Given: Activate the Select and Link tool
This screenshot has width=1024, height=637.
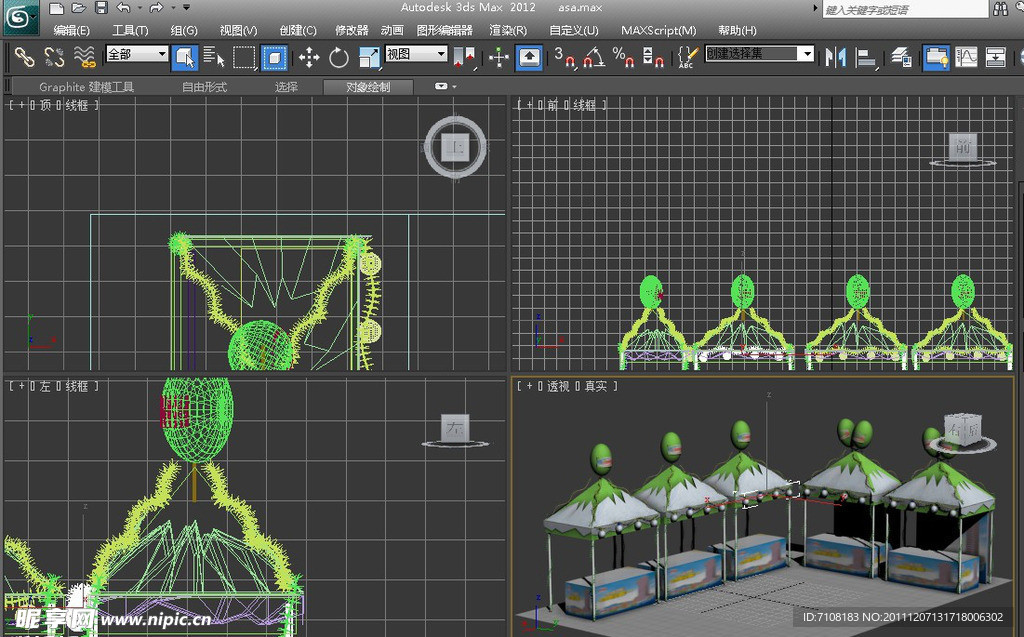Looking at the screenshot, I should [x=24, y=57].
